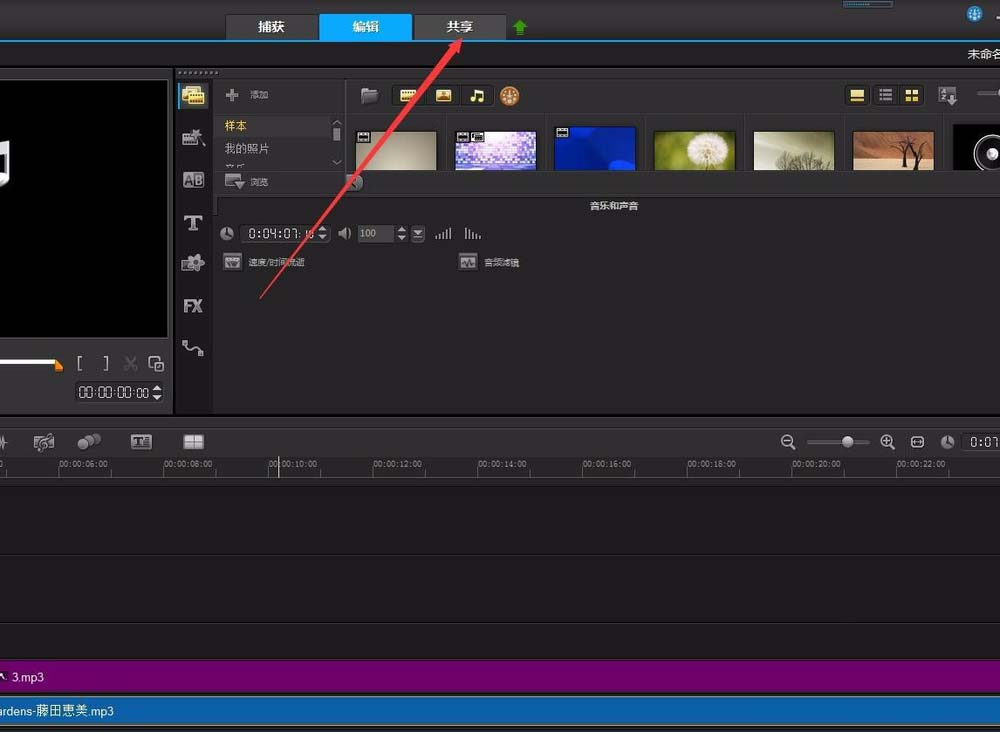The image size is (1000, 732).
Task: Open the Media library panel icon
Action: click(193, 96)
